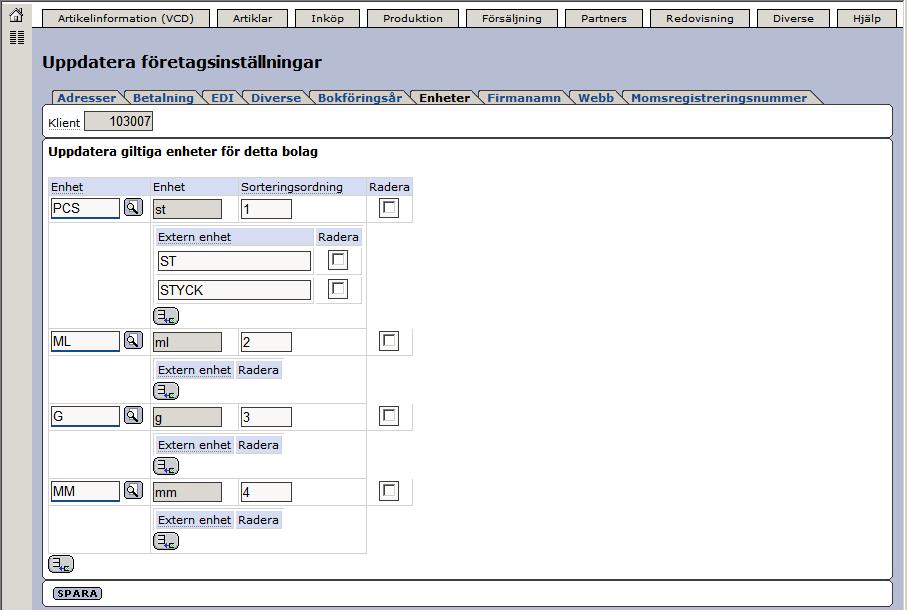Focus the ML unit code field
907x610 pixels.
click(85, 341)
